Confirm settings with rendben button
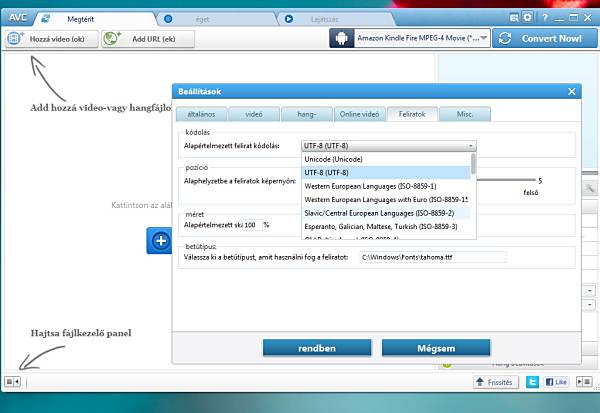The image size is (600, 413). (x=317, y=348)
